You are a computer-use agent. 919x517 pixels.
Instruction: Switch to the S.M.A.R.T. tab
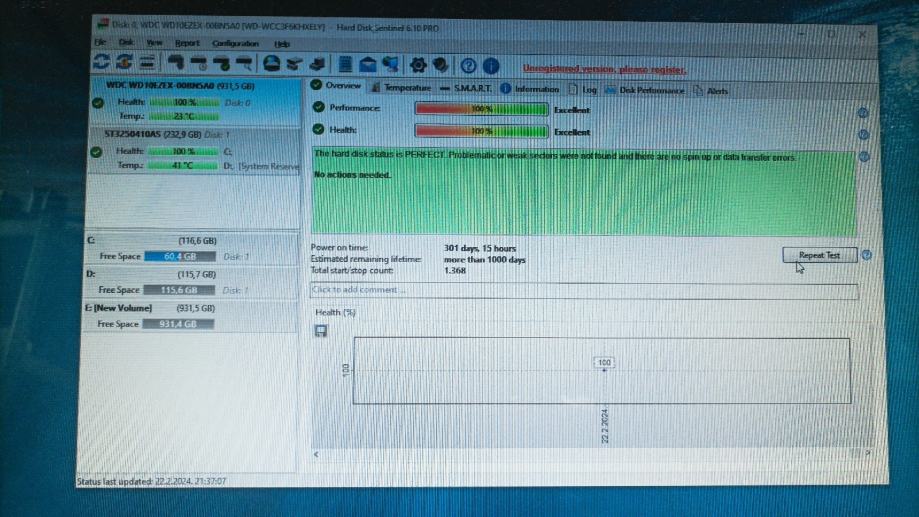(466, 89)
